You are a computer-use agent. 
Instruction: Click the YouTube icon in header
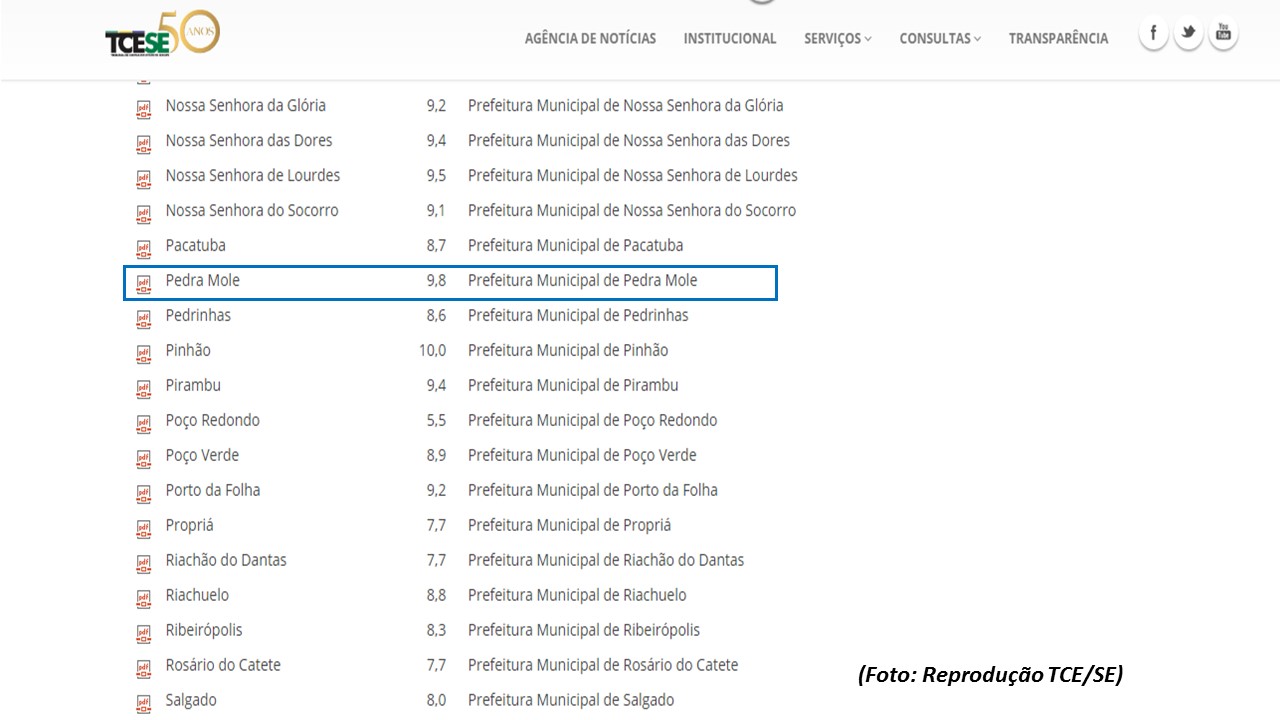tap(1223, 34)
